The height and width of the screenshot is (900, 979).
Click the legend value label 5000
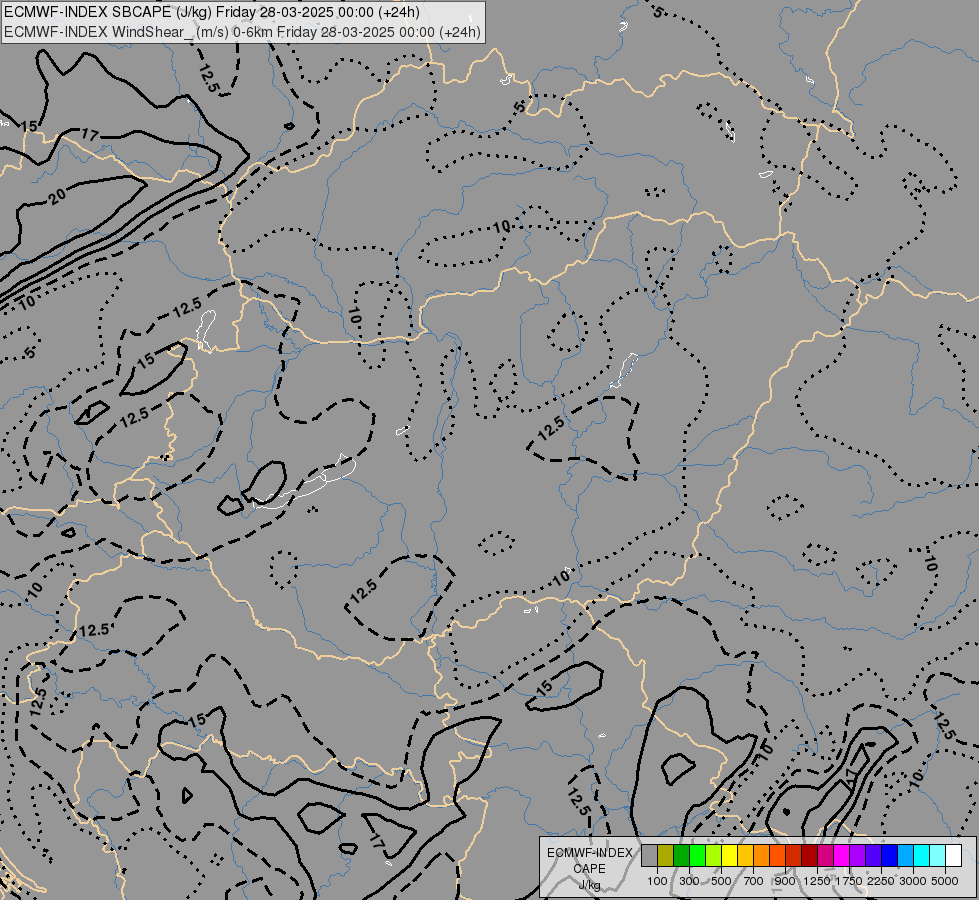tap(945, 881)
